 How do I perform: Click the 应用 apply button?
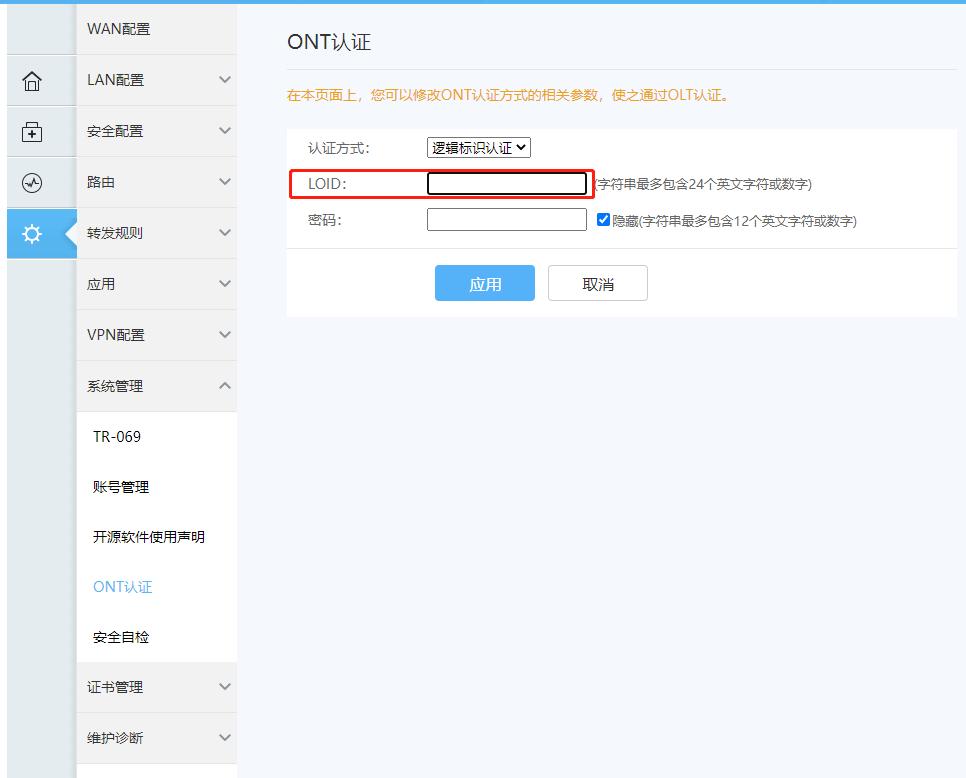485,283
